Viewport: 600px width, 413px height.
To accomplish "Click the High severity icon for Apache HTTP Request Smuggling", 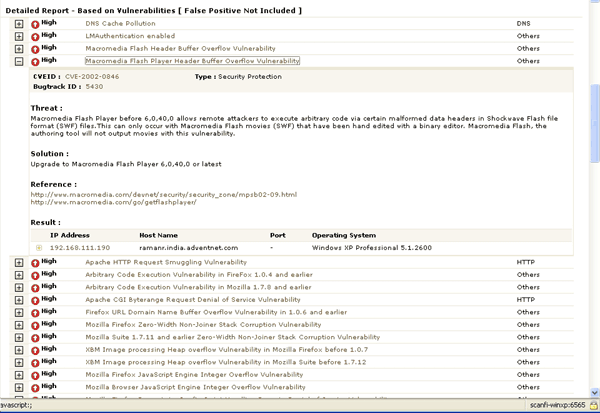I will click(x=35, y=263).
